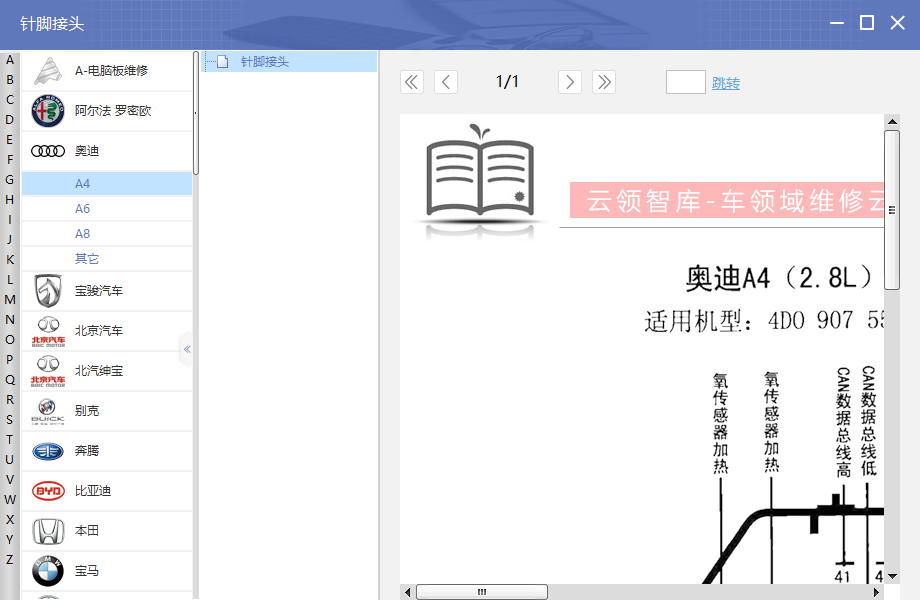This screenshot has width=920, height=600.
Task: Select Audi A4 model
Action: 107,184
